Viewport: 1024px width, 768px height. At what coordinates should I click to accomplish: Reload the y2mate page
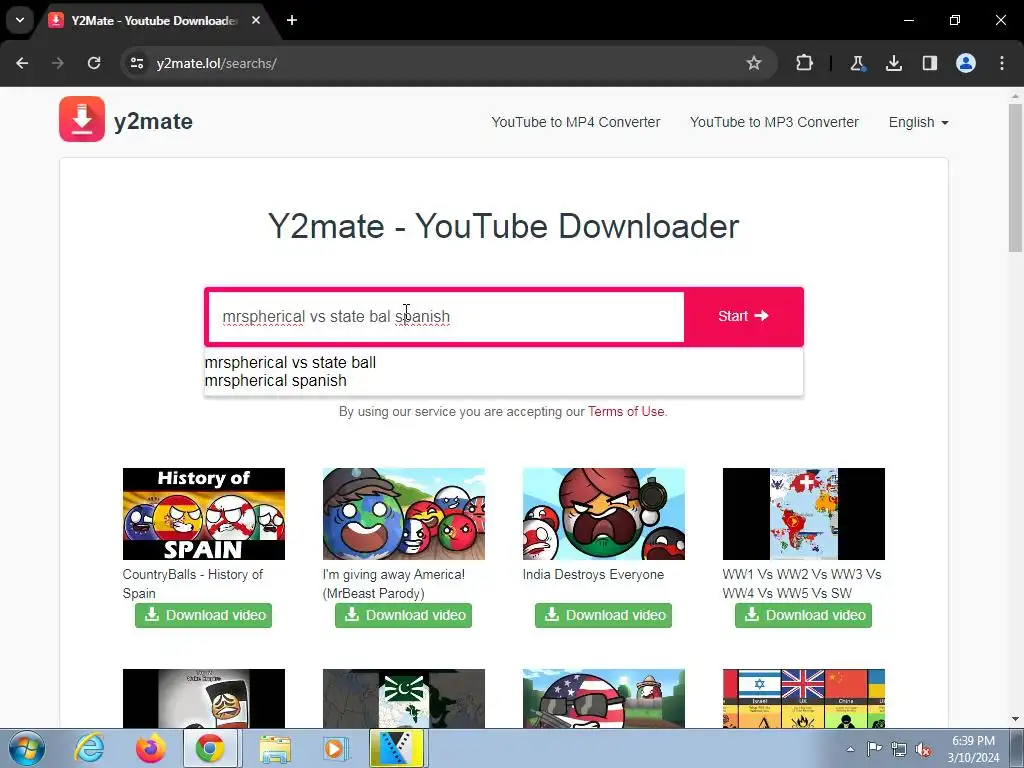click(x=94, y=63)
